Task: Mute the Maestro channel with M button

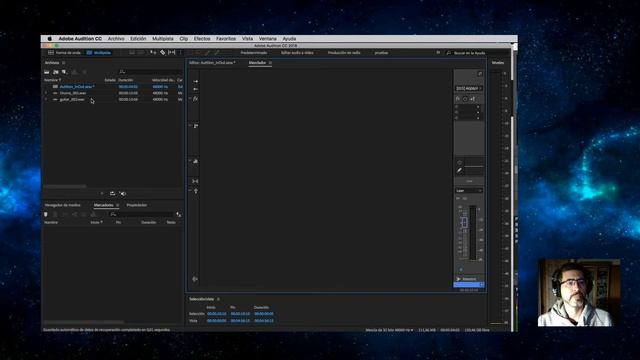Action: pyautogui.click(x=458, y=198)
